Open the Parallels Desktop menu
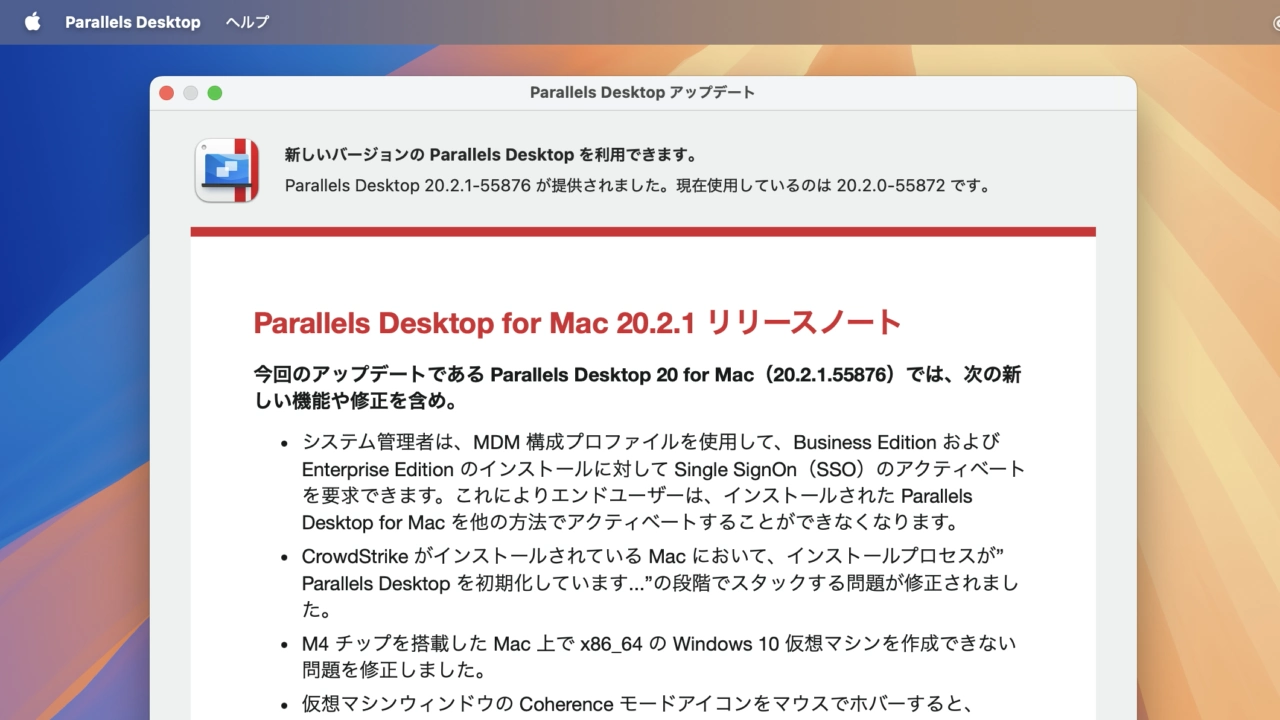Screen dimensions: 1280x720 (133, 22)
